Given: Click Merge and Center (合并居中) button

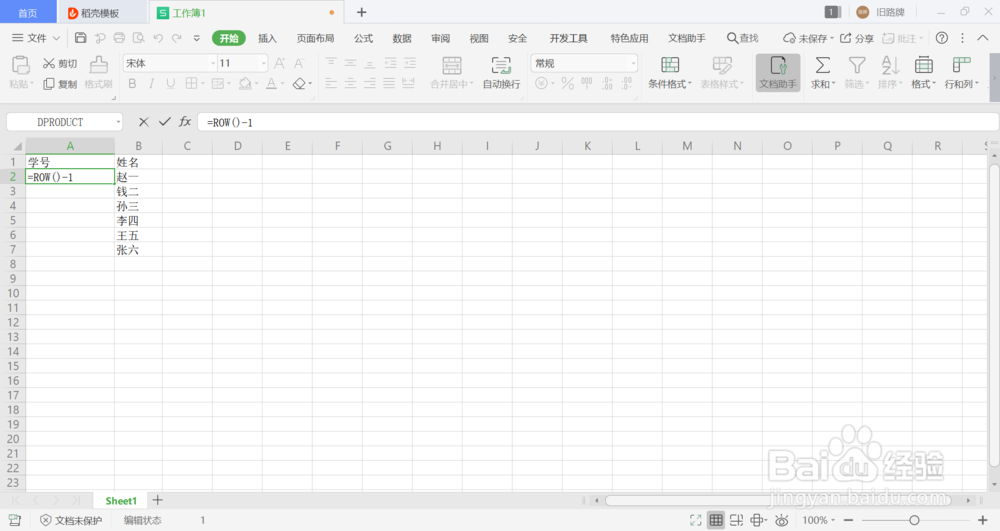Looking at the screenshot, I should coord(452,72).
